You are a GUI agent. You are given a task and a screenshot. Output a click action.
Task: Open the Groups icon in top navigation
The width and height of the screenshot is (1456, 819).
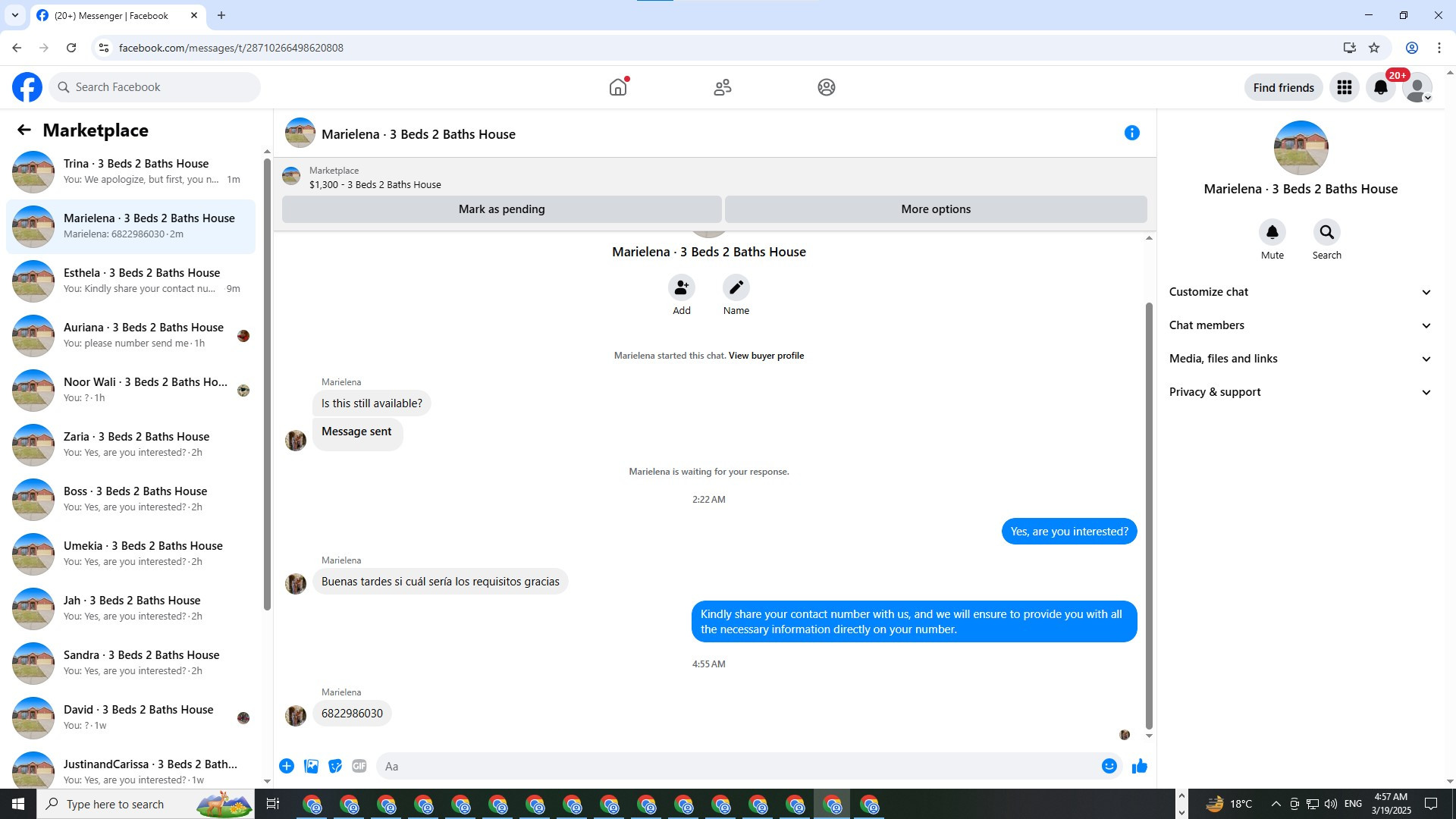(827, 87)
